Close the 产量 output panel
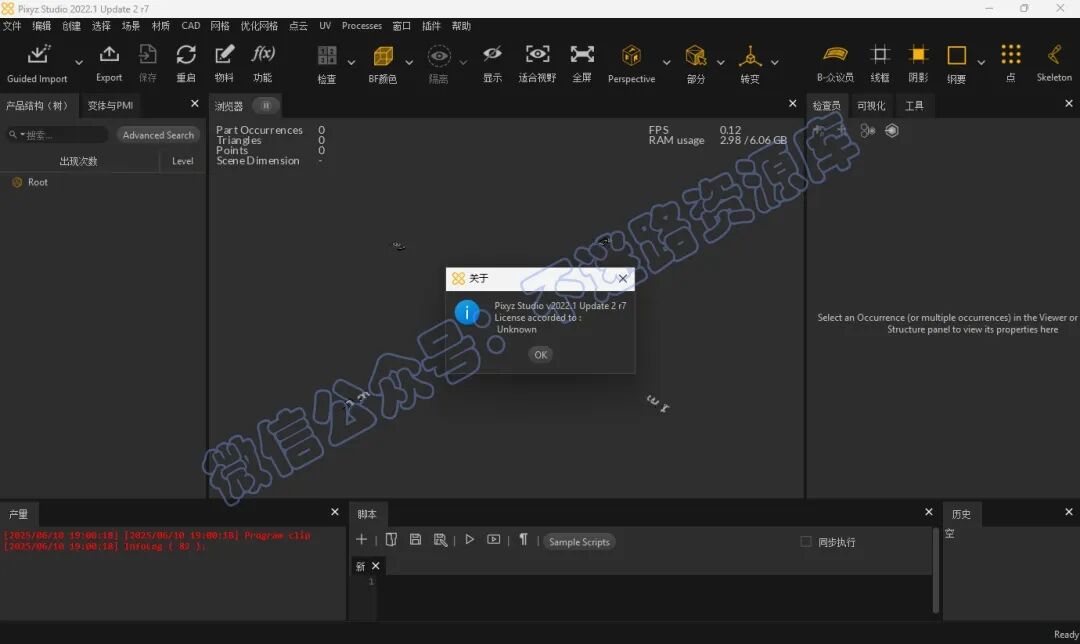This screenshot has width=1080, height=644. (335, 512)
